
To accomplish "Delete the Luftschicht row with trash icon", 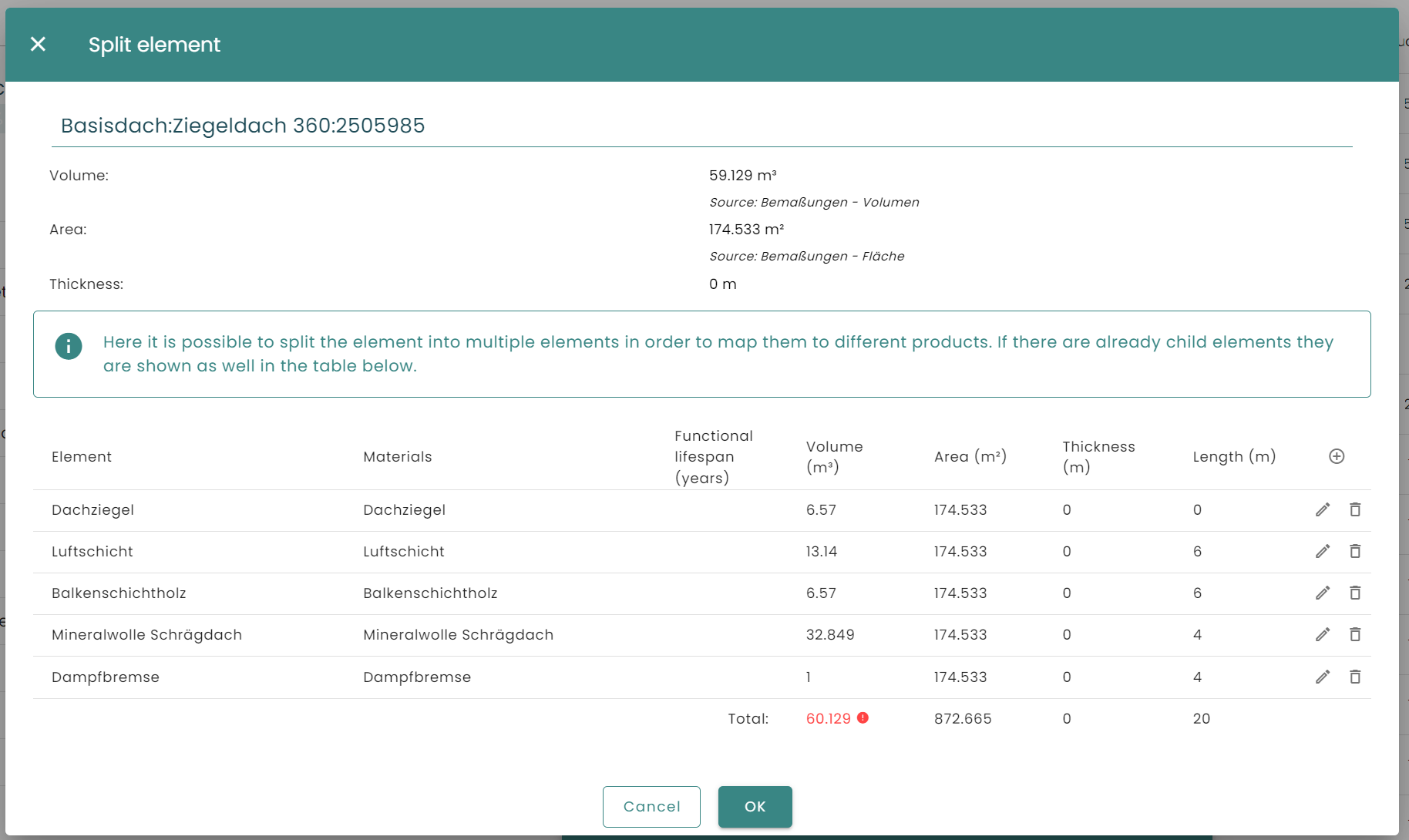I will [x=1355, y=551].
